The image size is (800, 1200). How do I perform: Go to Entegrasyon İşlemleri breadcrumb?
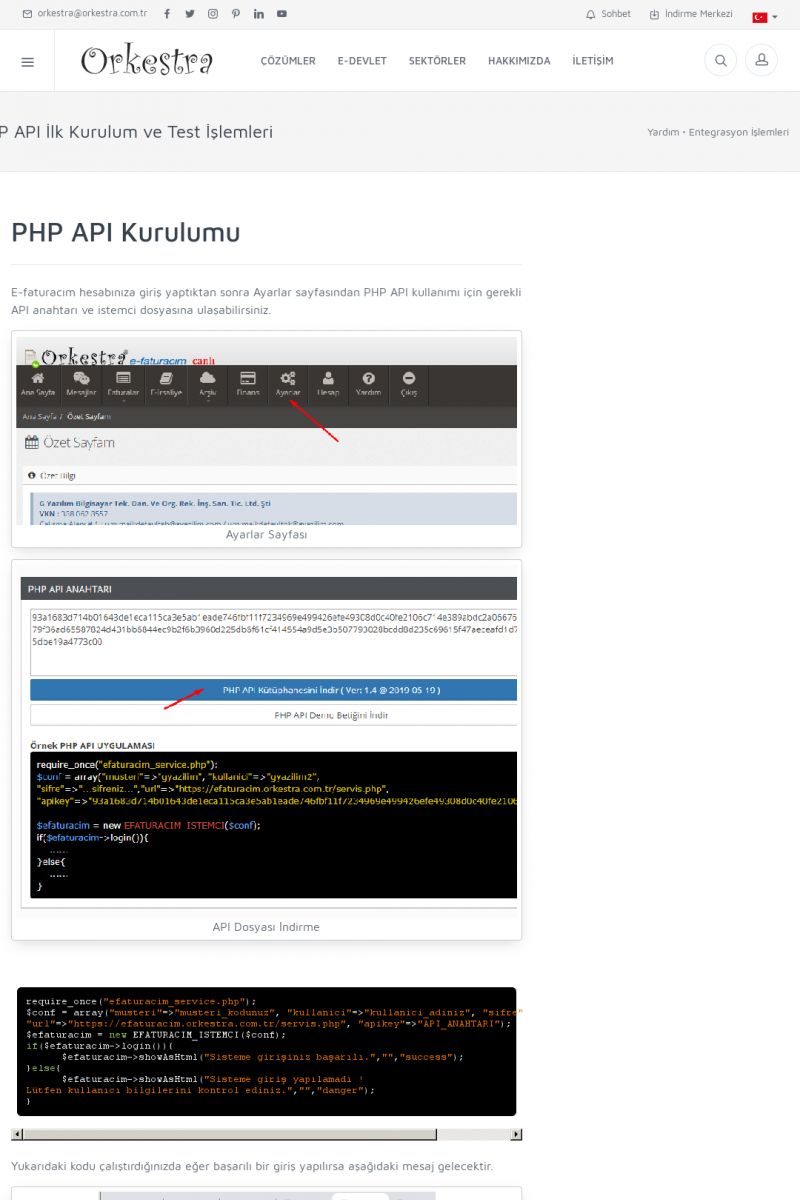pyautogui.click(x=739, y=132)
